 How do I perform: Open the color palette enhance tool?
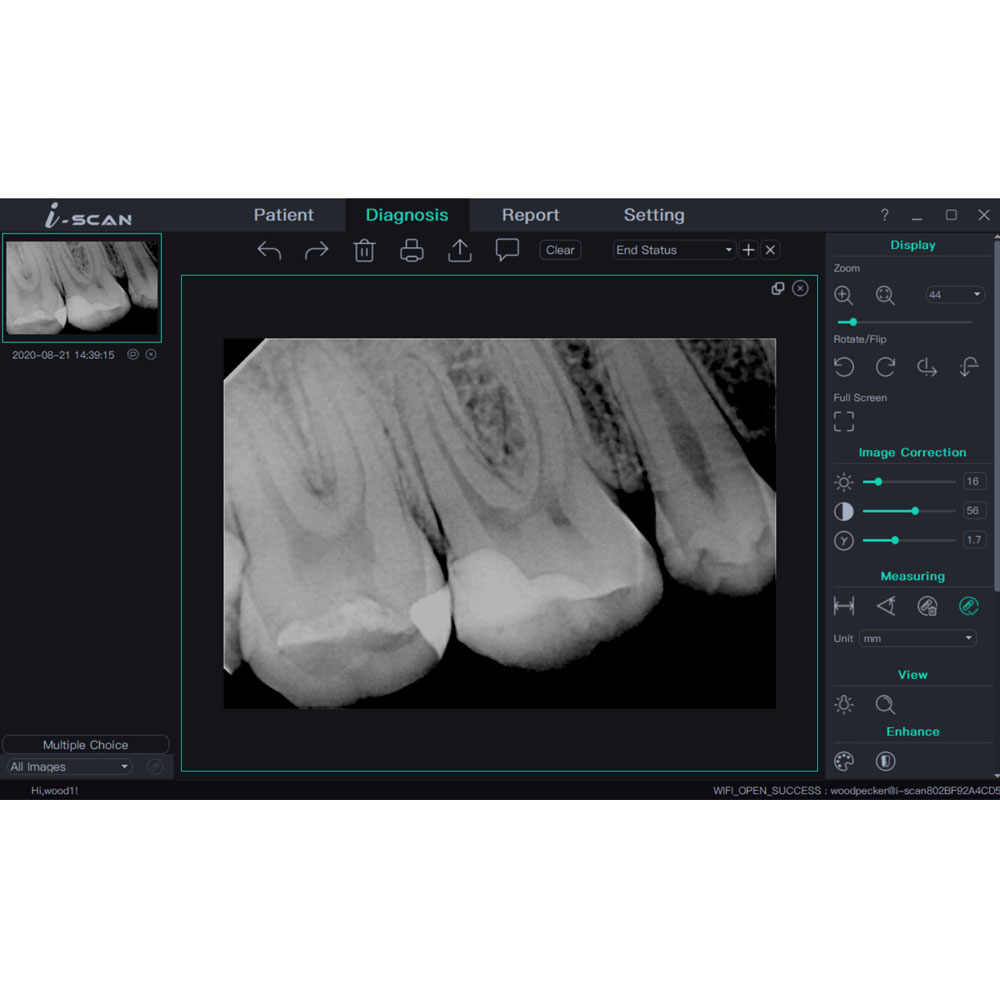(844, 762)
